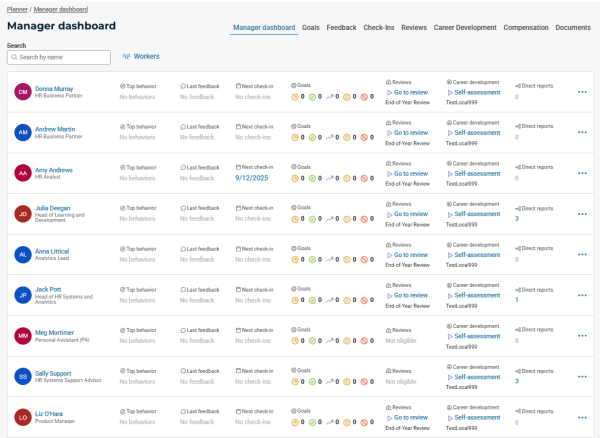Open Amy Andrews' 9/12/2025 check-in date
This screenshot has width=600, height=438.
tap(254, 177)
